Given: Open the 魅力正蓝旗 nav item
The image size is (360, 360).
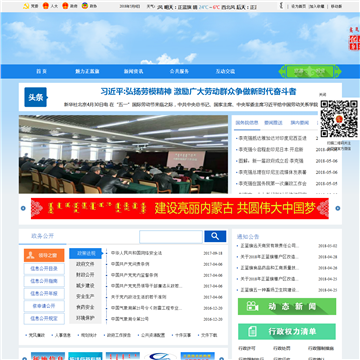Looking at the screenshot, I should pos(87,71).
